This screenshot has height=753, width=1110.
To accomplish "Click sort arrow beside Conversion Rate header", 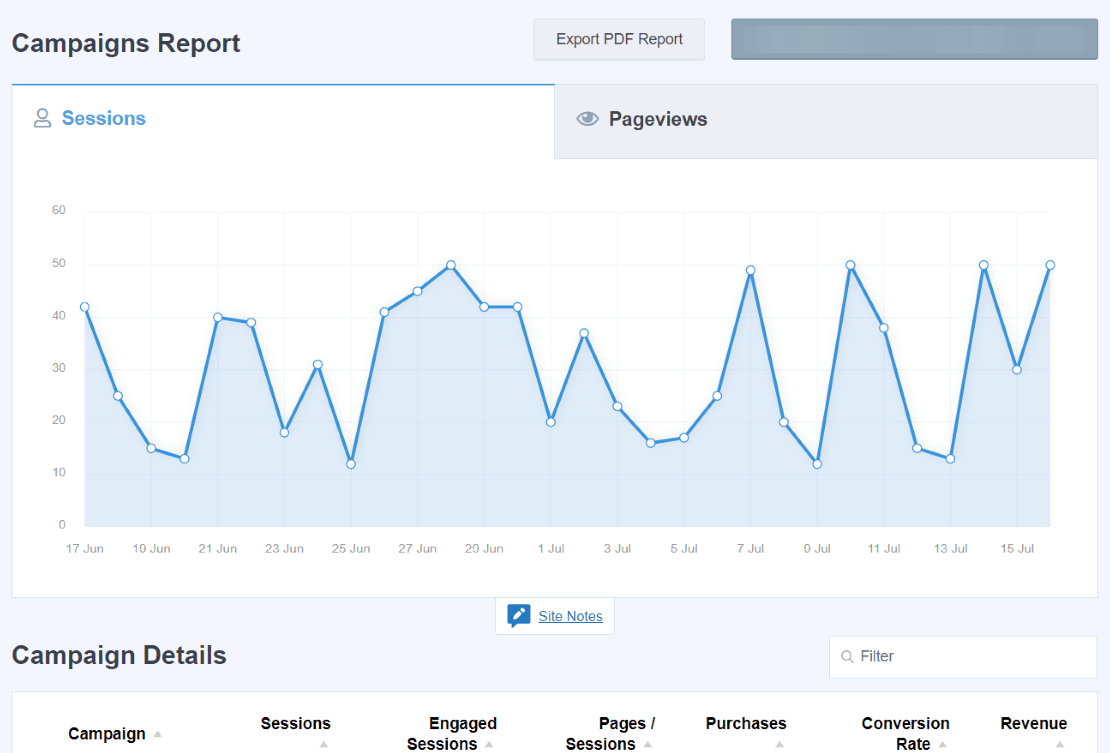I will coord(943,744).
